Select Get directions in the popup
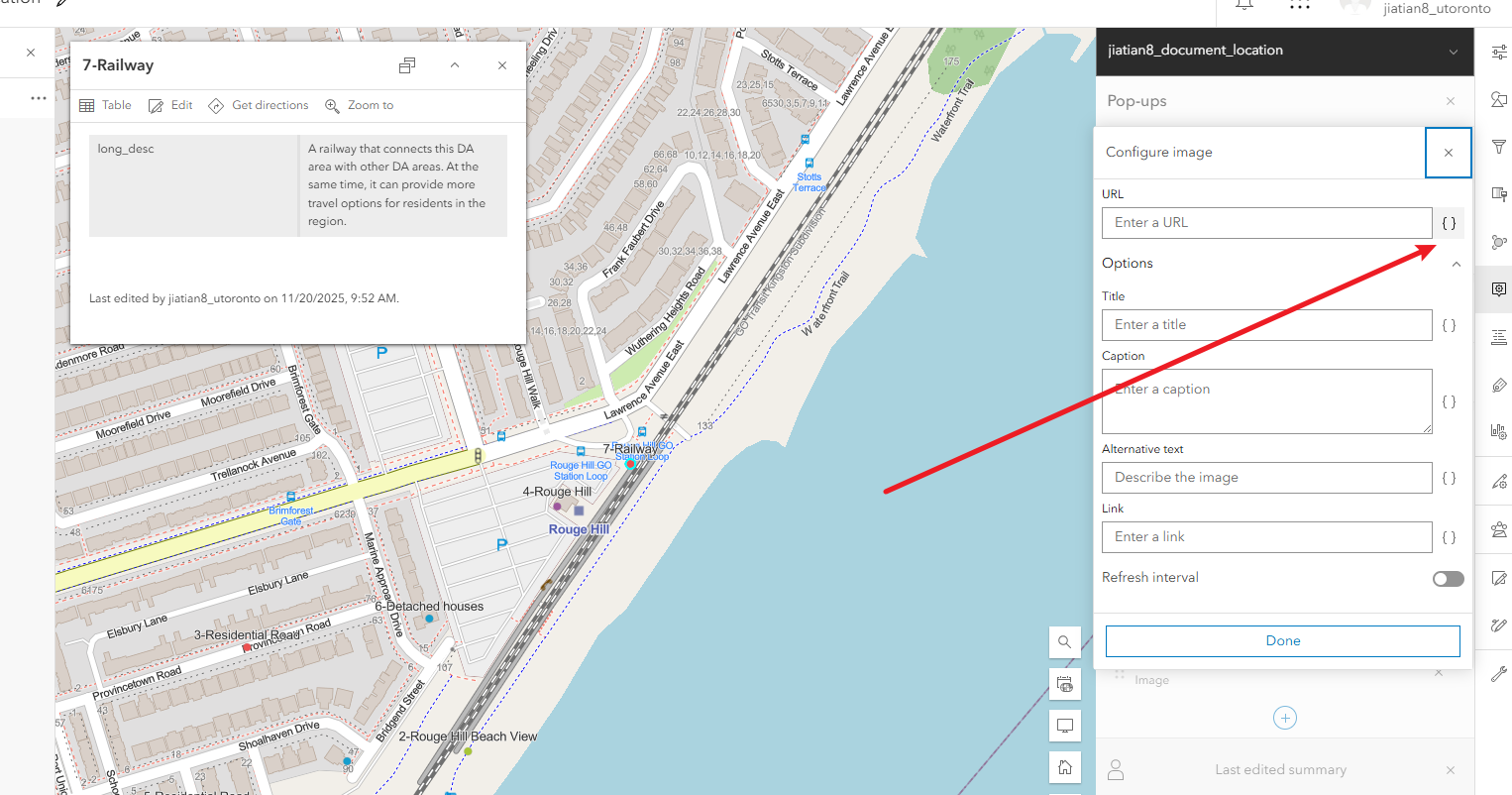This screenshot has width=1512, height=795. pos(259,105)
